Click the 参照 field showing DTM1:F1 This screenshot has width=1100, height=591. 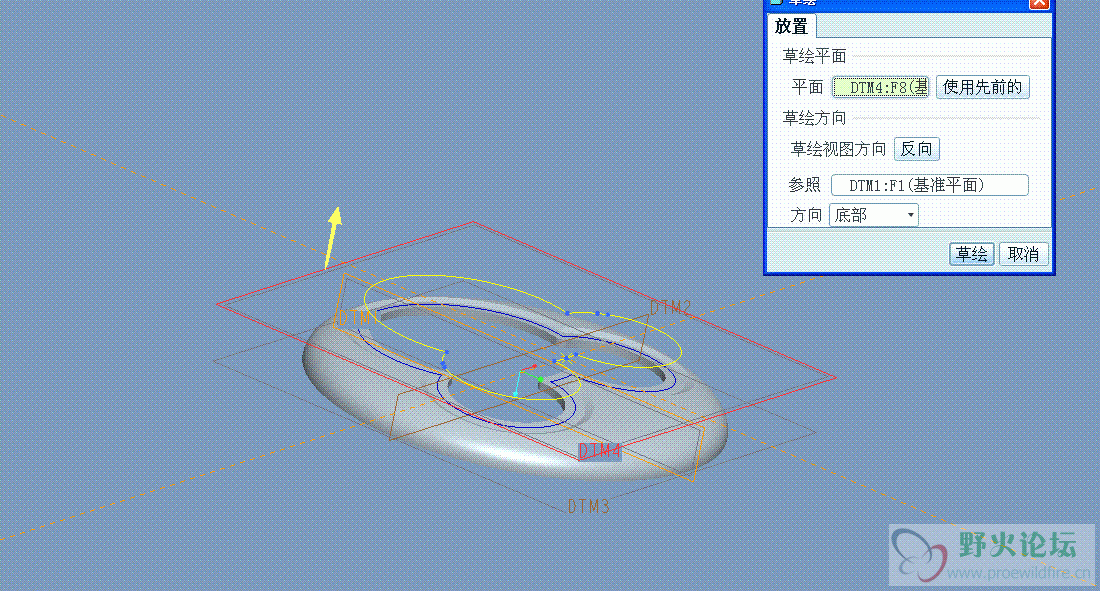tap(930, 185)
